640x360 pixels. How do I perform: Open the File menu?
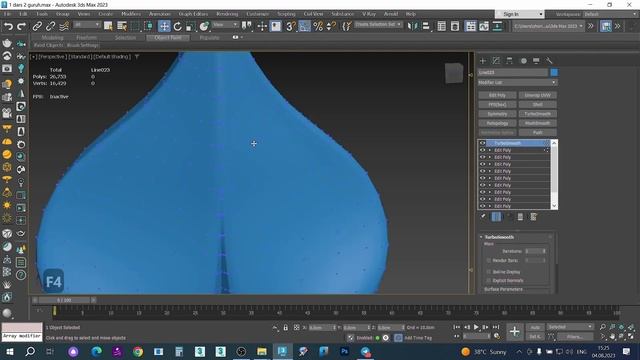7,14
